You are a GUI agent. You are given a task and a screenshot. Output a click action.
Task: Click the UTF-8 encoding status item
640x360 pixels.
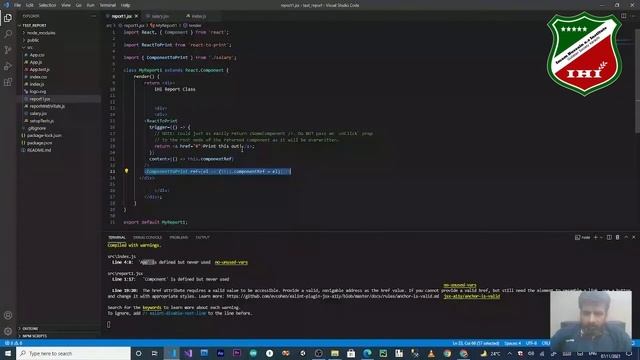[531, 343]
